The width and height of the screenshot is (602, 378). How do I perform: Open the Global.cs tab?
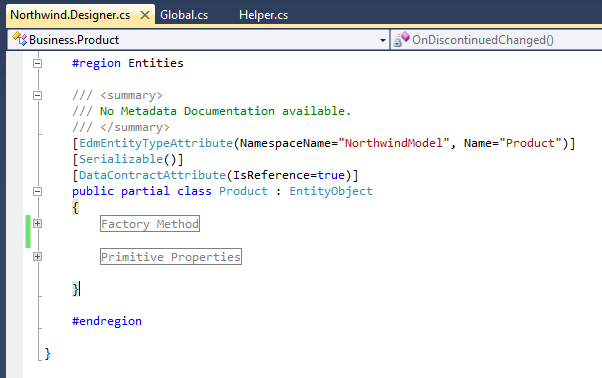pyautogui.click(x=184, y=15)
